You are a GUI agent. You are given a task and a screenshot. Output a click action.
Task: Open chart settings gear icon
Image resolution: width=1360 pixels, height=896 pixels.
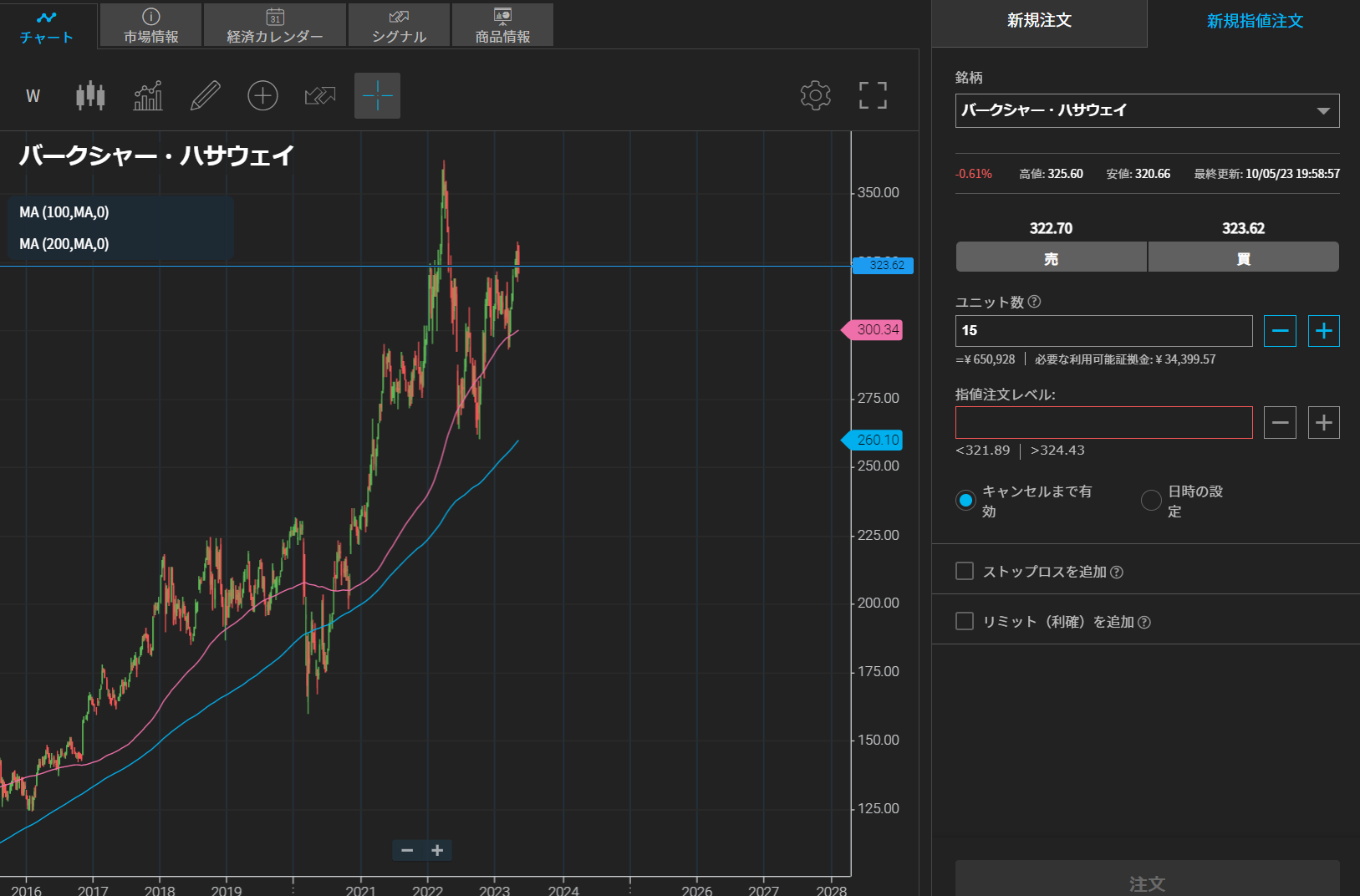pos(815,96)
